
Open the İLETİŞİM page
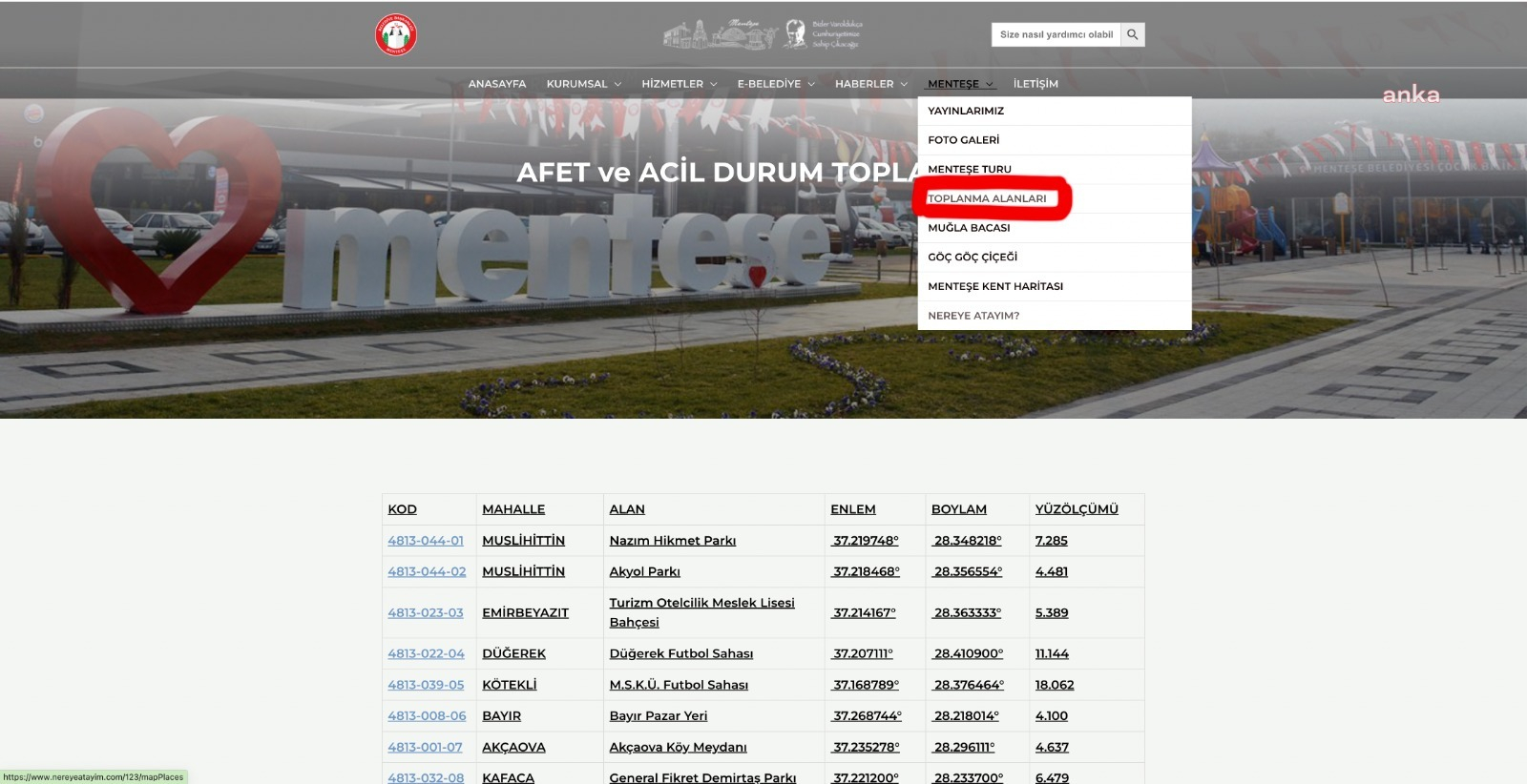(x=1035, y=84)
